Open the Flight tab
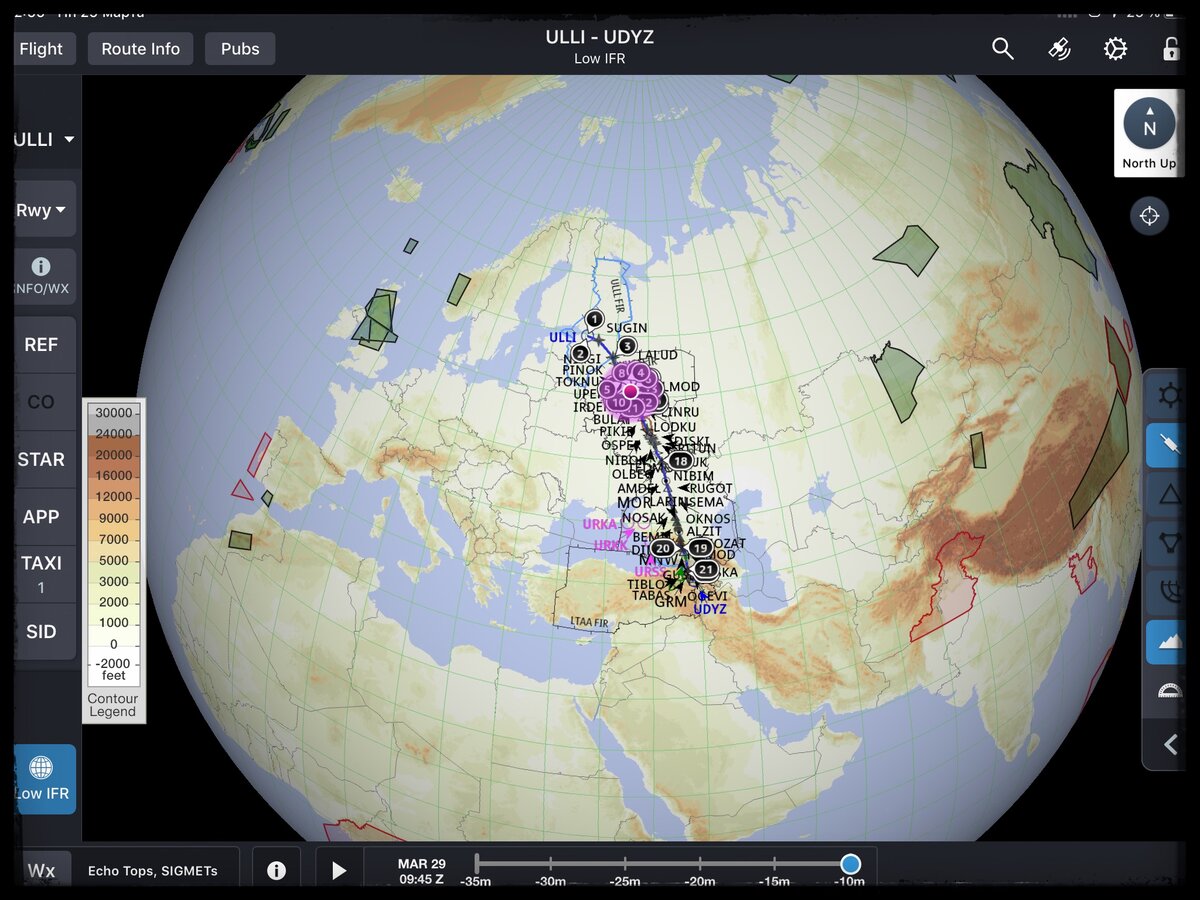The width and height of the screenshot is (1200, 900). tap(41, 49)
